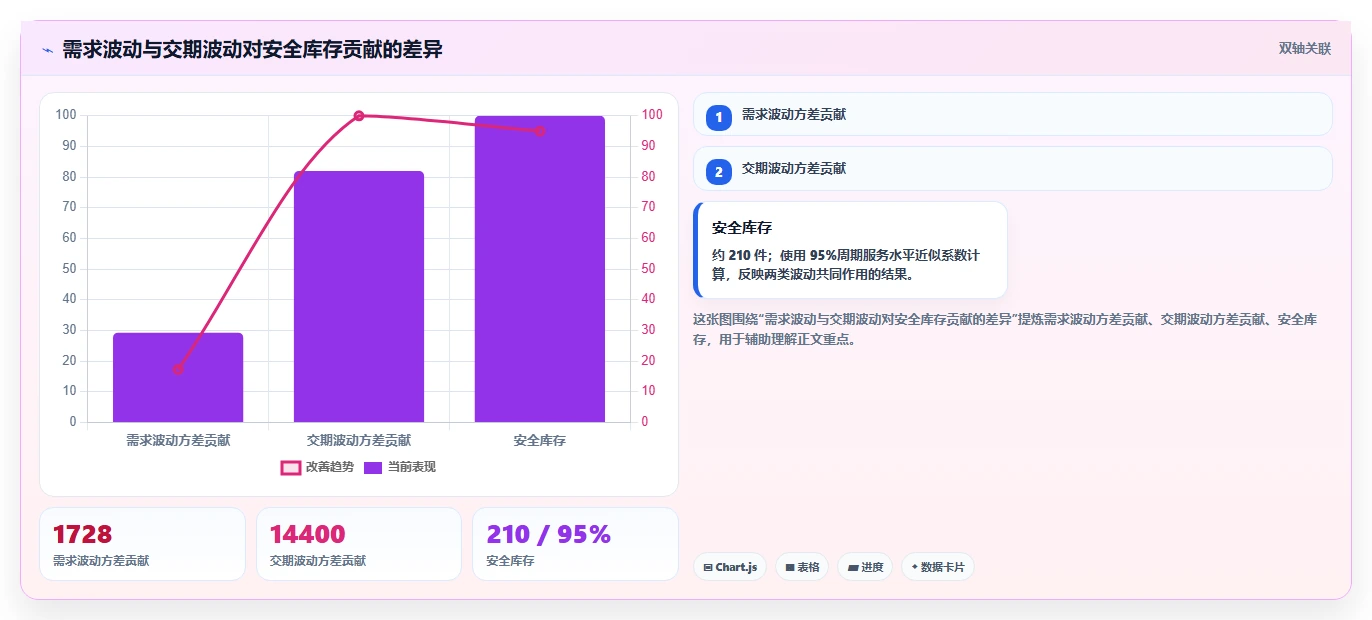
Task: Click the 安全库存 purple bar
Action: (x=540, y=269)
